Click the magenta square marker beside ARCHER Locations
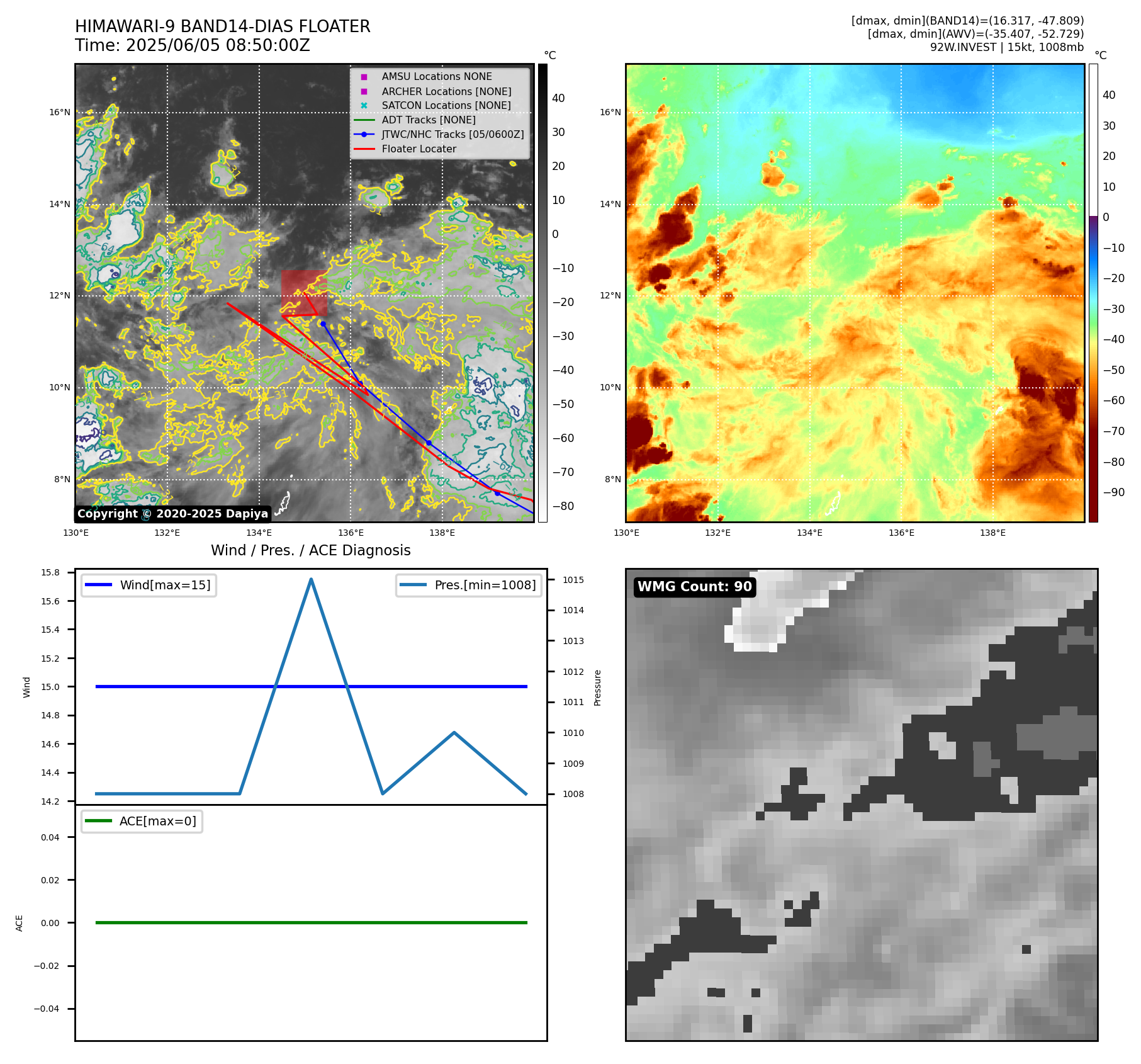1141x1064 pixels. click(x=364, y=91)
